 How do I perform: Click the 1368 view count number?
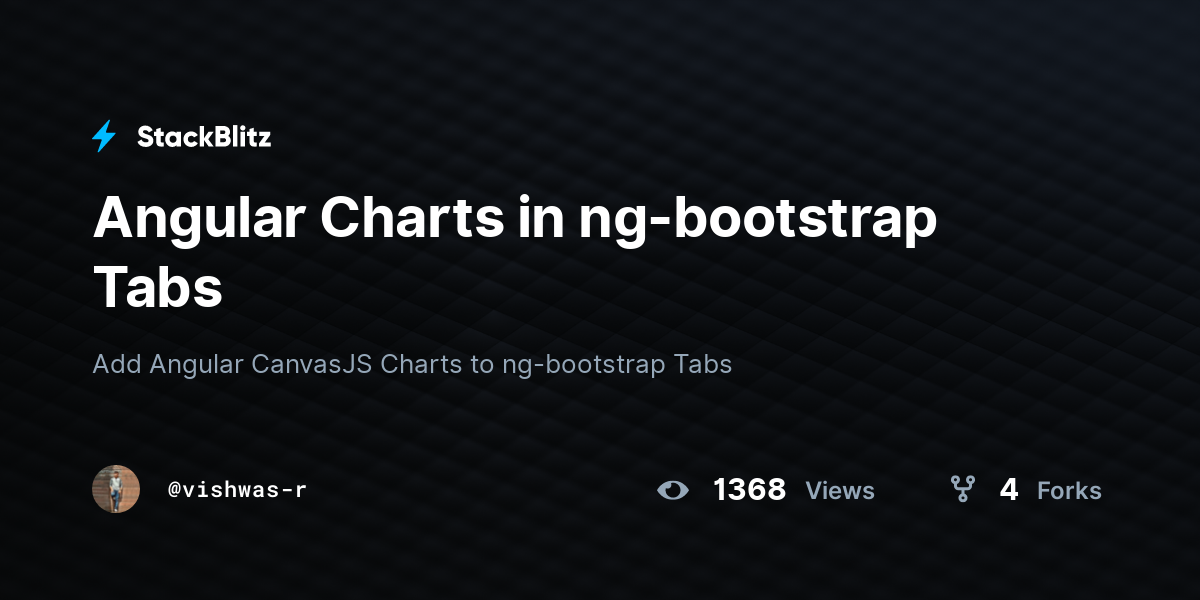pyautogui.click(x=749, y=490)
